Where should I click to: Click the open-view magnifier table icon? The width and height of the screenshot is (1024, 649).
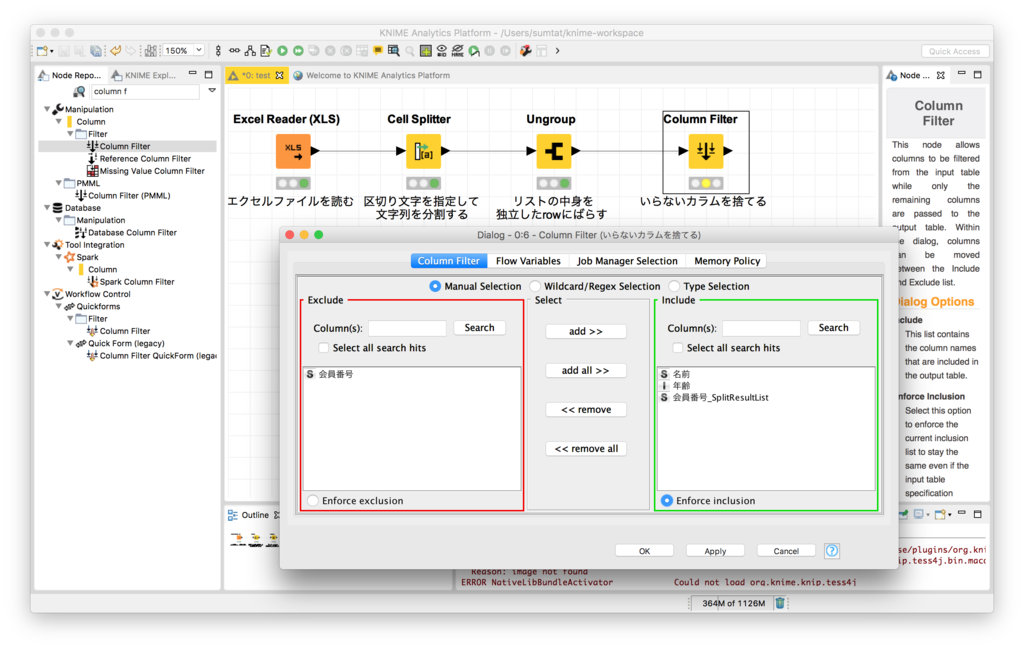(394, 51)
